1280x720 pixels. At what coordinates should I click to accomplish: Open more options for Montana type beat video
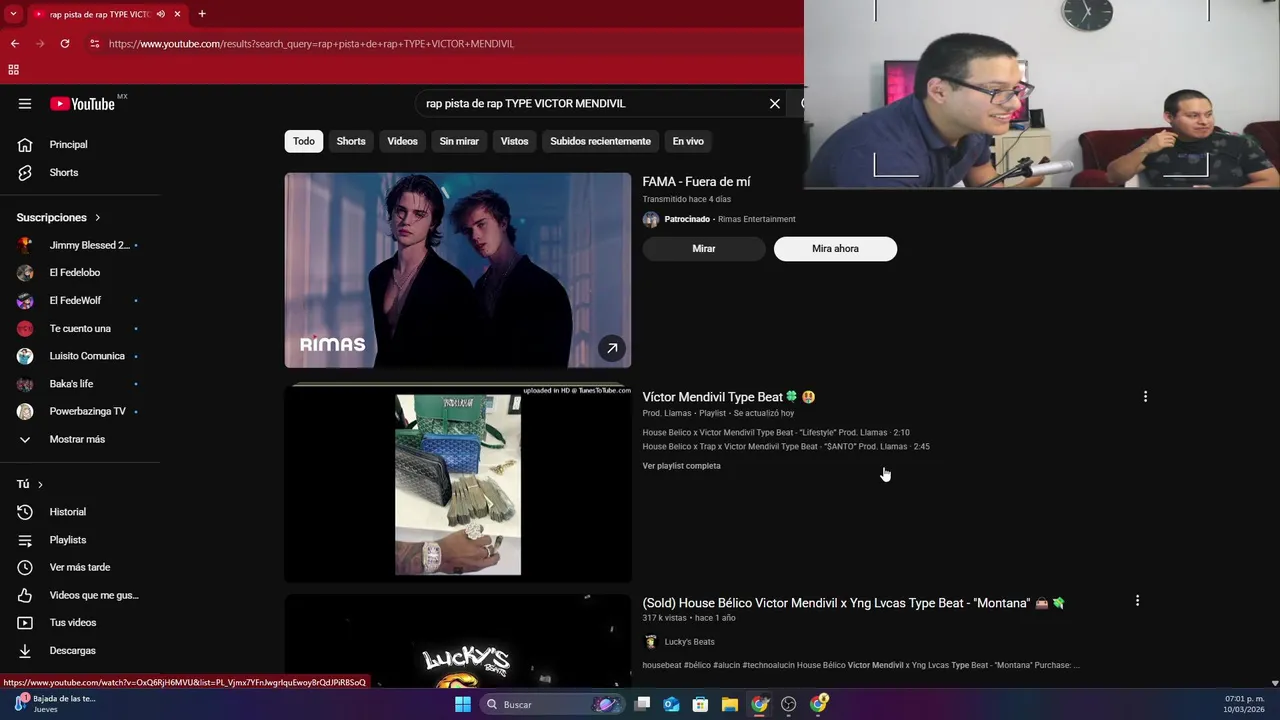coord(1137,601)
